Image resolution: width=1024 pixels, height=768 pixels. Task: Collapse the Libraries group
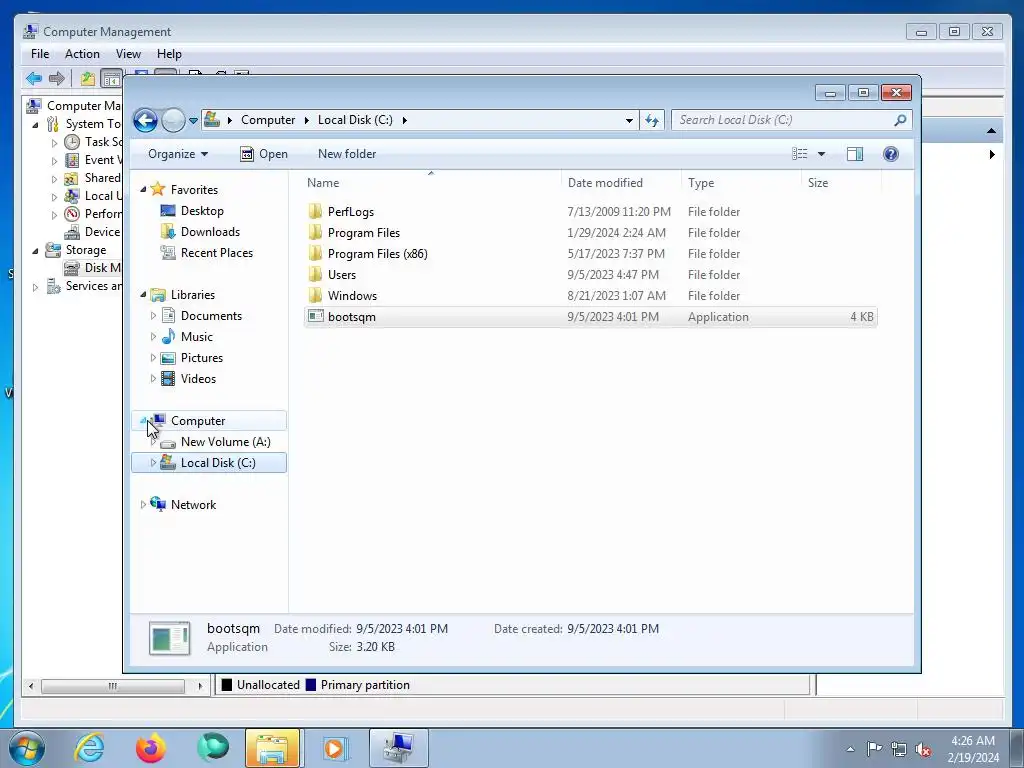(144, 295)
